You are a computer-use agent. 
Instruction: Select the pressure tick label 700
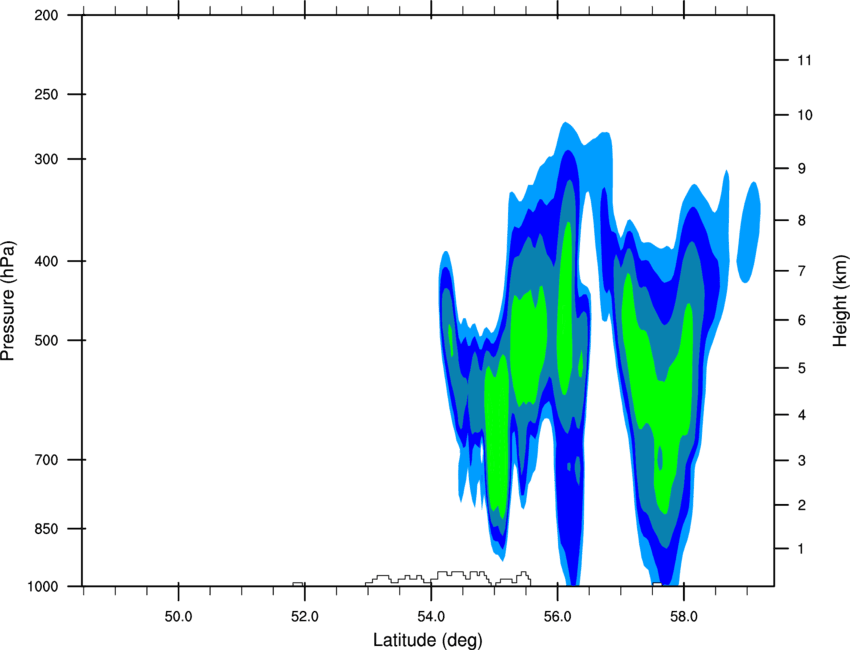[46, 460]
